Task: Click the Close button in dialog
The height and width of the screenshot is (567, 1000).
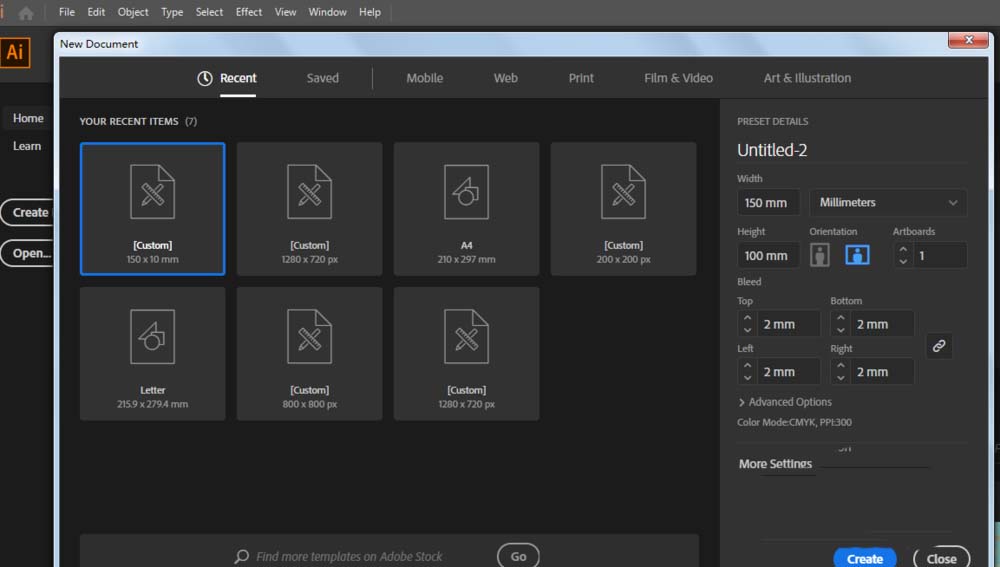Action: tap(941, 558)
